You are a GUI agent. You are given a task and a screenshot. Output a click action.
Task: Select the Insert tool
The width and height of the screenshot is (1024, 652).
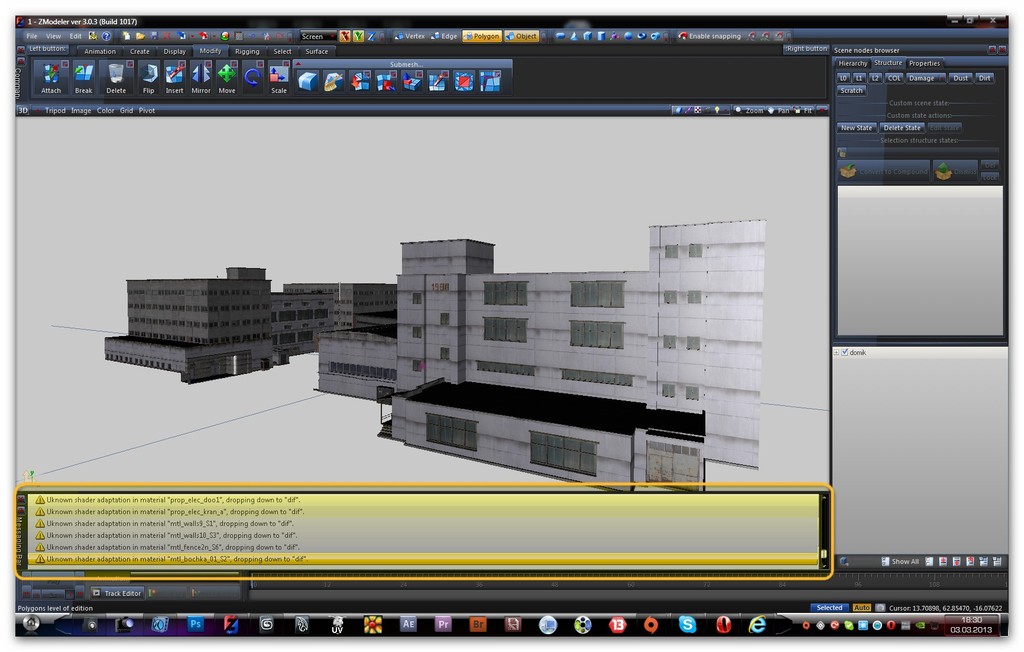[174, 75]
